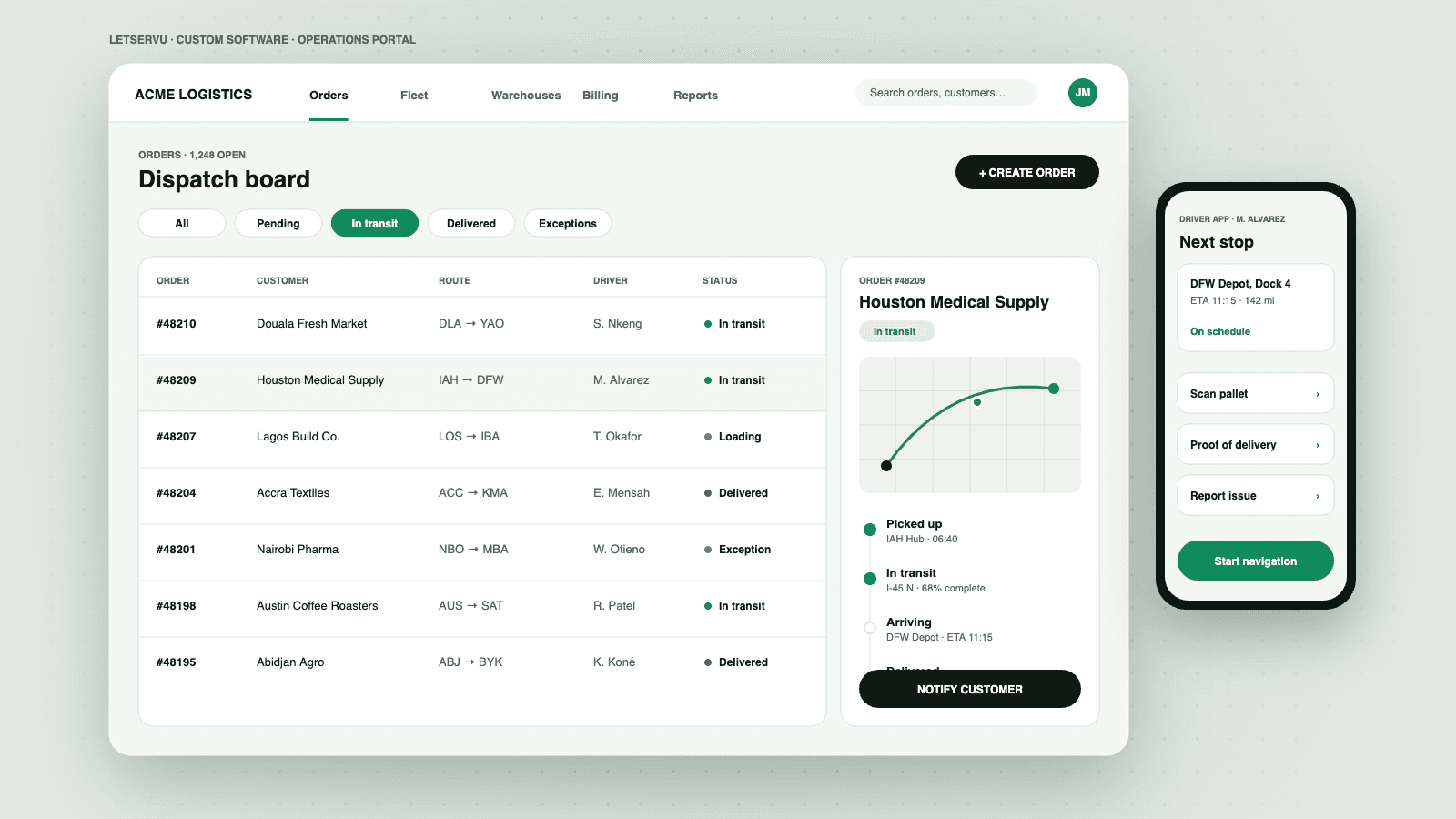
Task: Click the Create Order button
Action: click(1027, 172)
